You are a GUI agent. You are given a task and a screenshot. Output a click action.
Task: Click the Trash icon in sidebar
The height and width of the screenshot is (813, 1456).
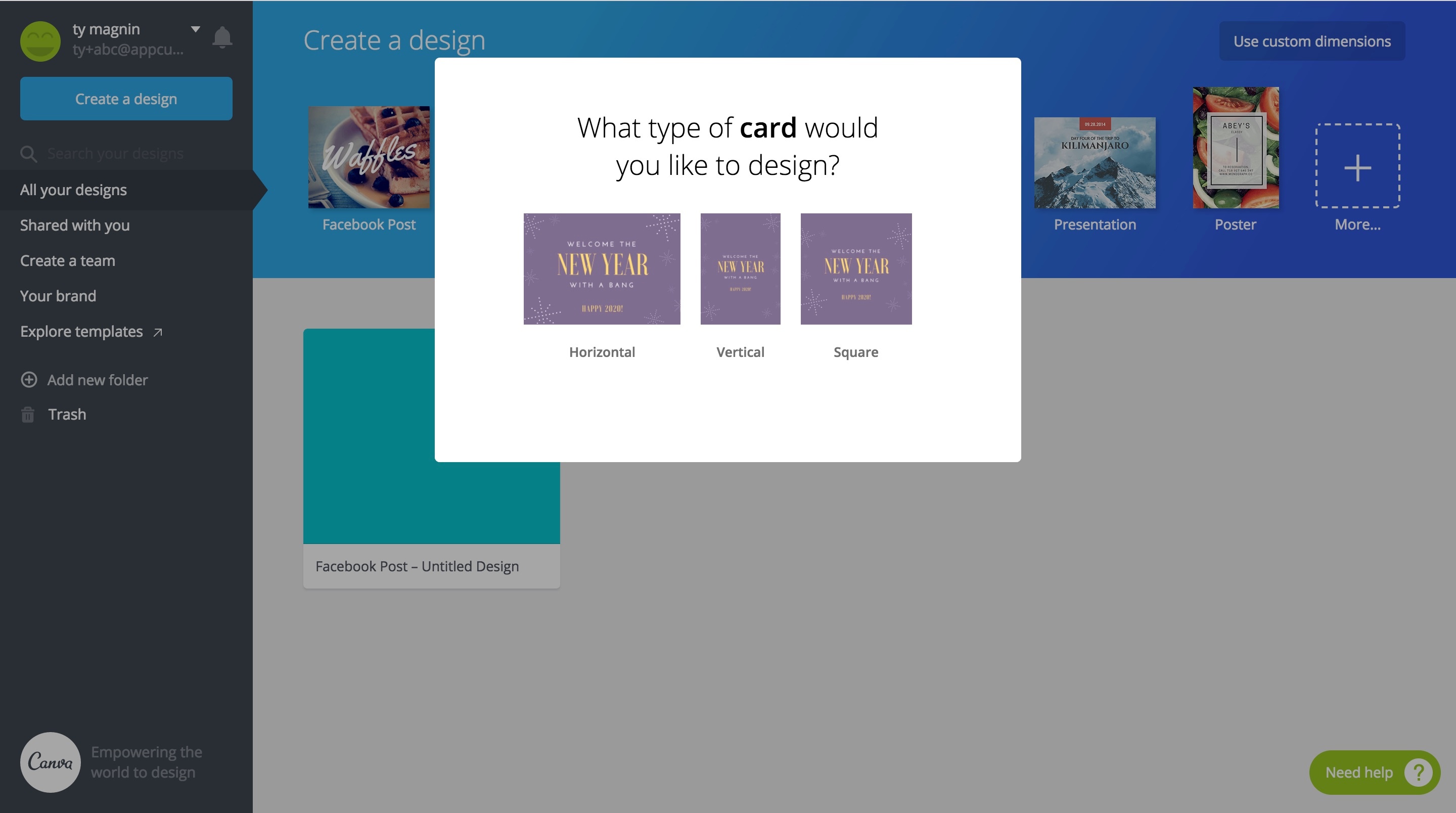pyautogui.click(x=27, y=414)
